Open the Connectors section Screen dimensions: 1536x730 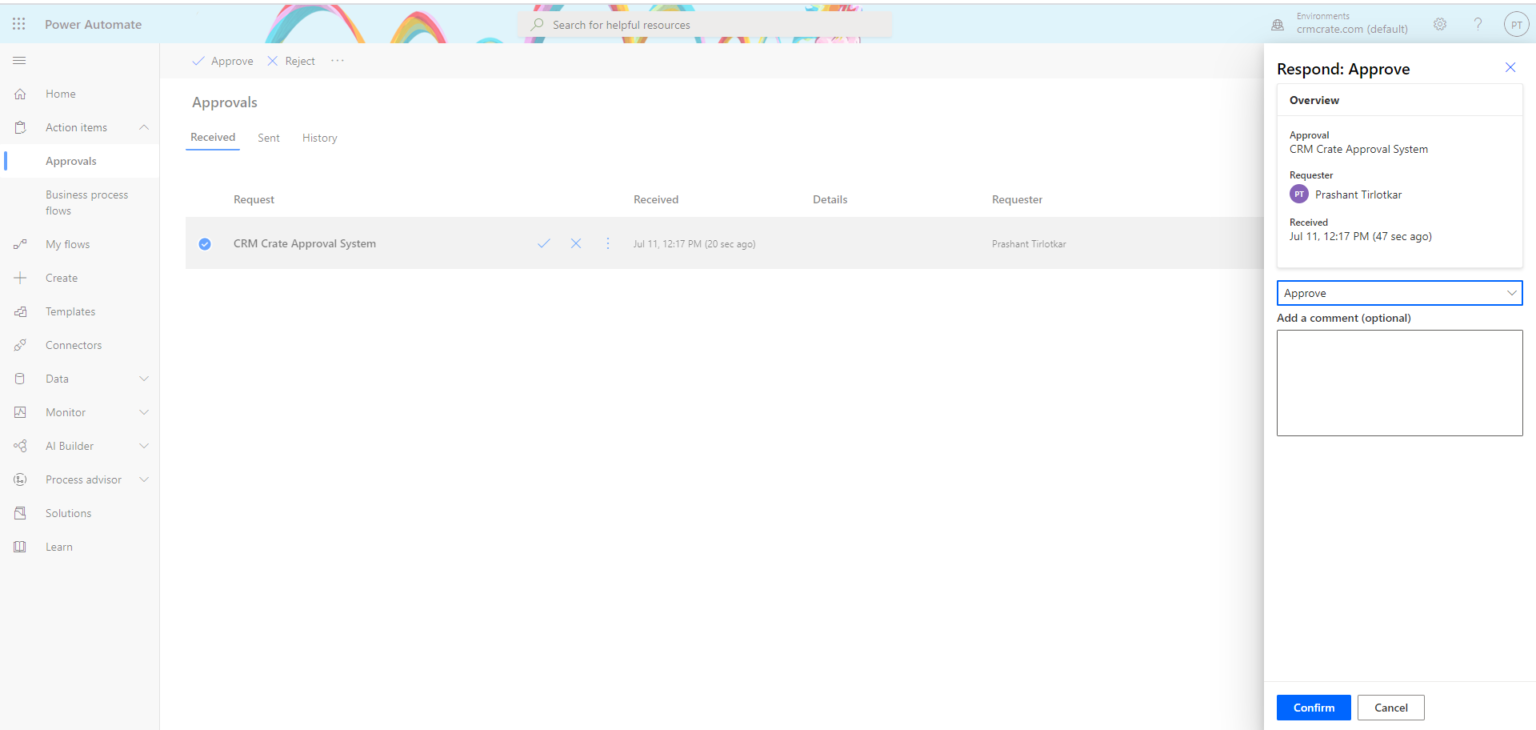click(73, 345)
